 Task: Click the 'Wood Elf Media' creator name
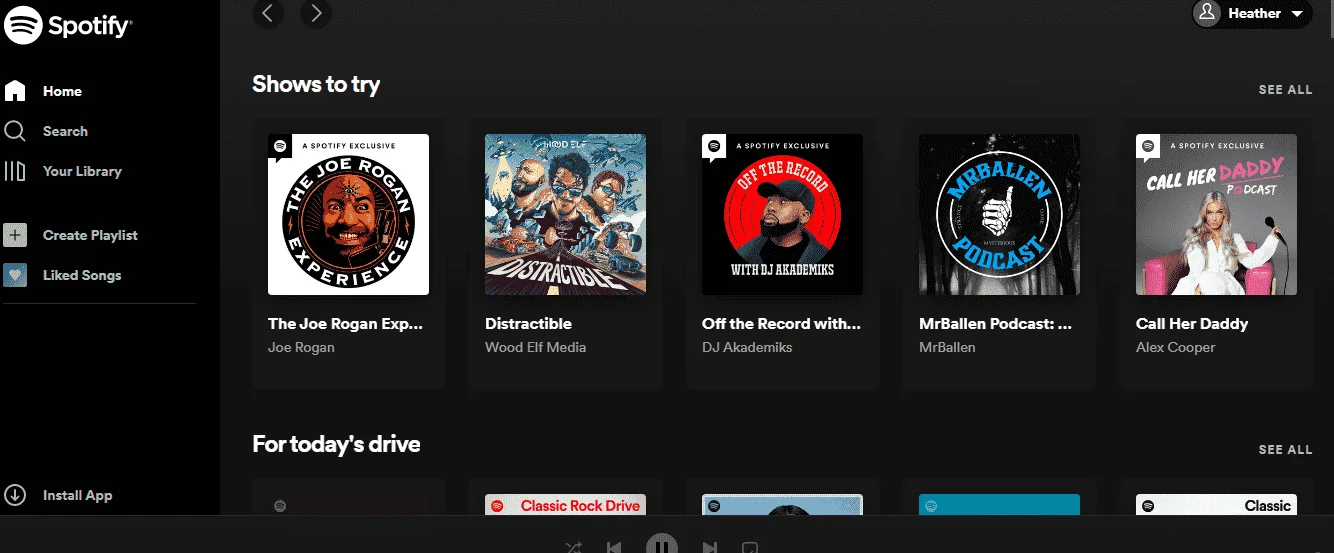(x=535, y=347)
